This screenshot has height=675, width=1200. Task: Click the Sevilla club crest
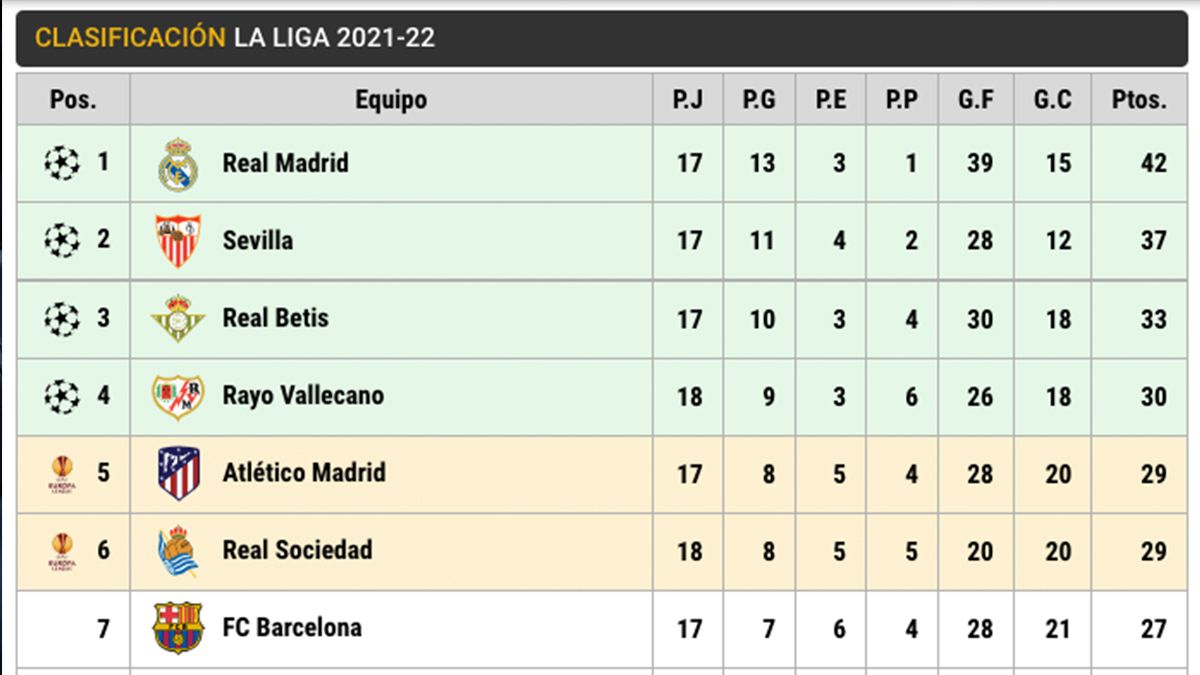(178, 241)
